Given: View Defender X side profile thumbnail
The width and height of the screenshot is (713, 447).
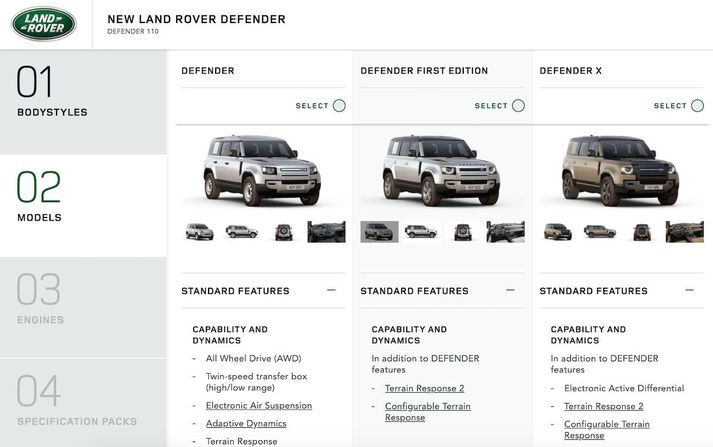Looking at the screenshot, I should click(600, 232).
